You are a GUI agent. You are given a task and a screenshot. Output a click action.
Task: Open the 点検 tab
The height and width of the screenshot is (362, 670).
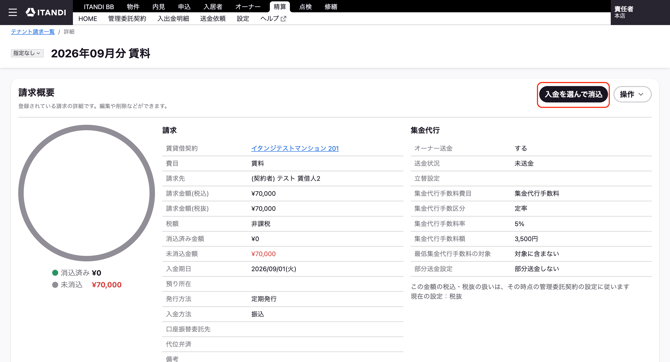click(x=305, y=6)
